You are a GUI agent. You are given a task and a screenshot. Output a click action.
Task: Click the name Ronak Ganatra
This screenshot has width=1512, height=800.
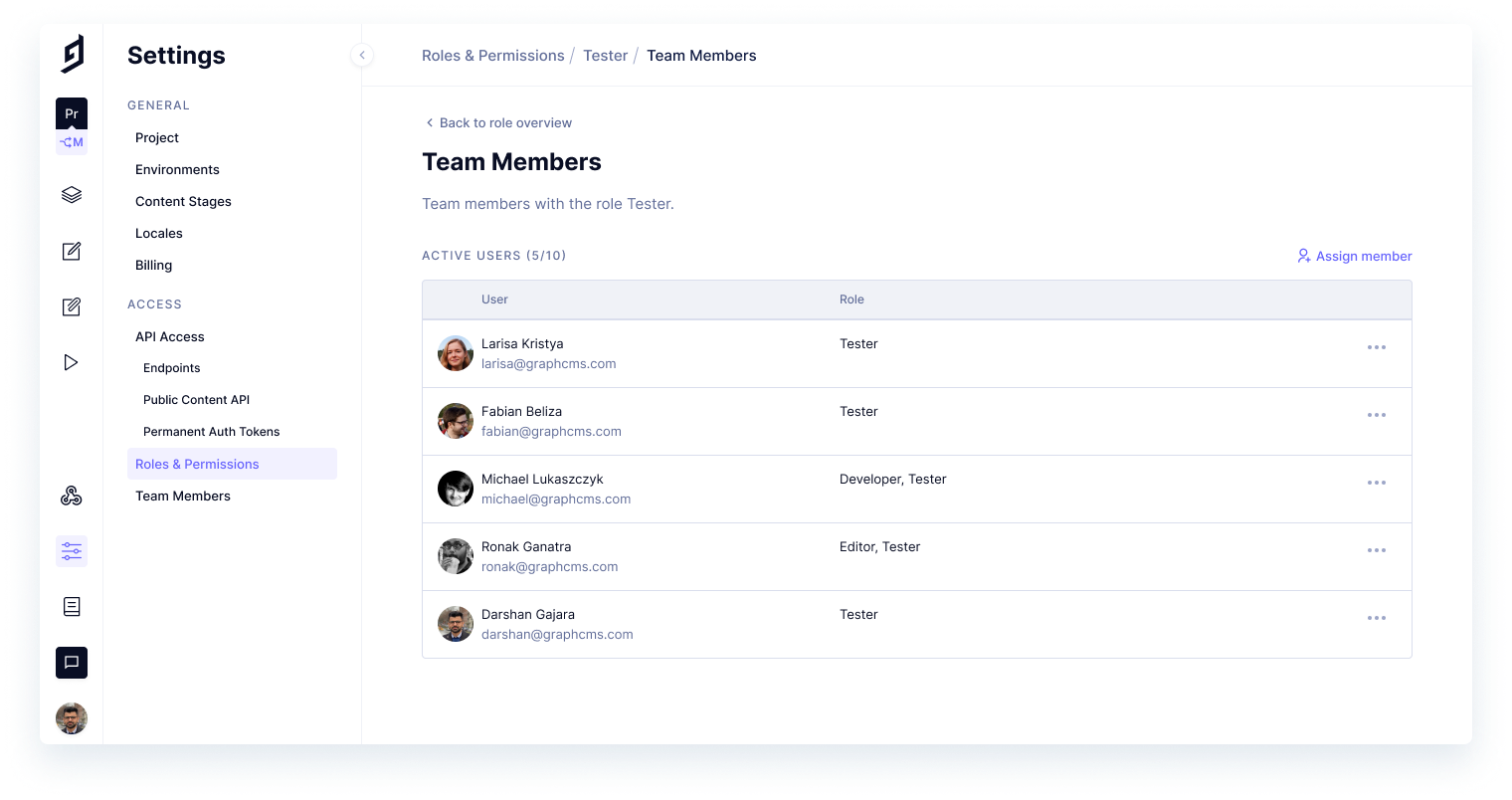click(x=526, y=546)
